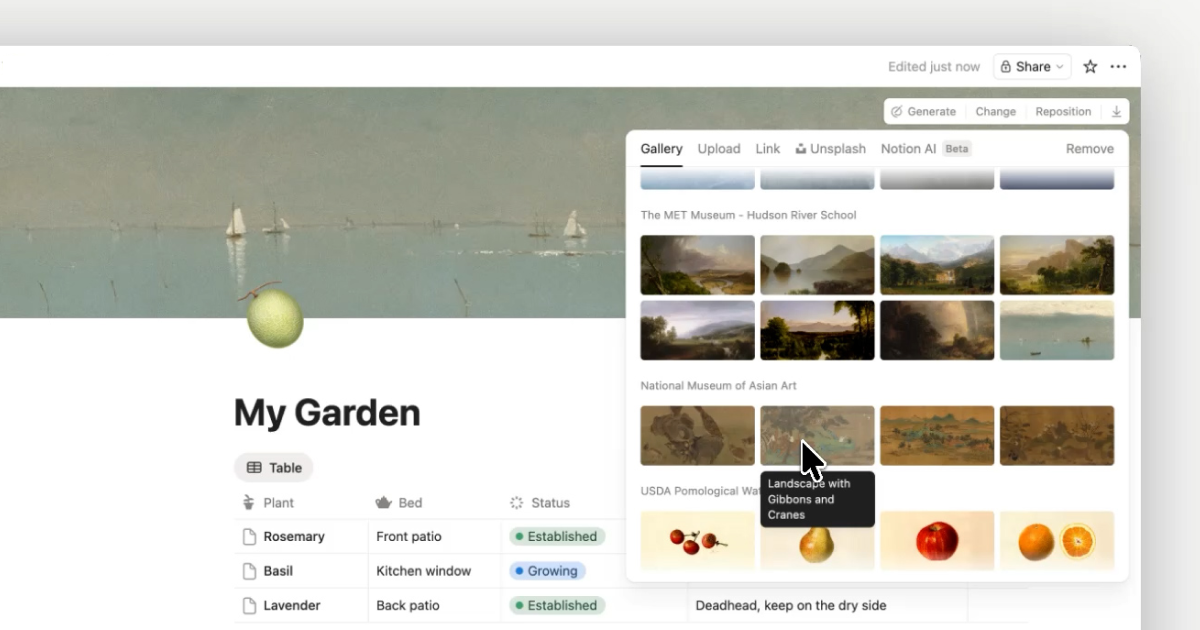Click Reposition cover button
Viewport: 1200px width, 630px height.
tap(1063, 112)
